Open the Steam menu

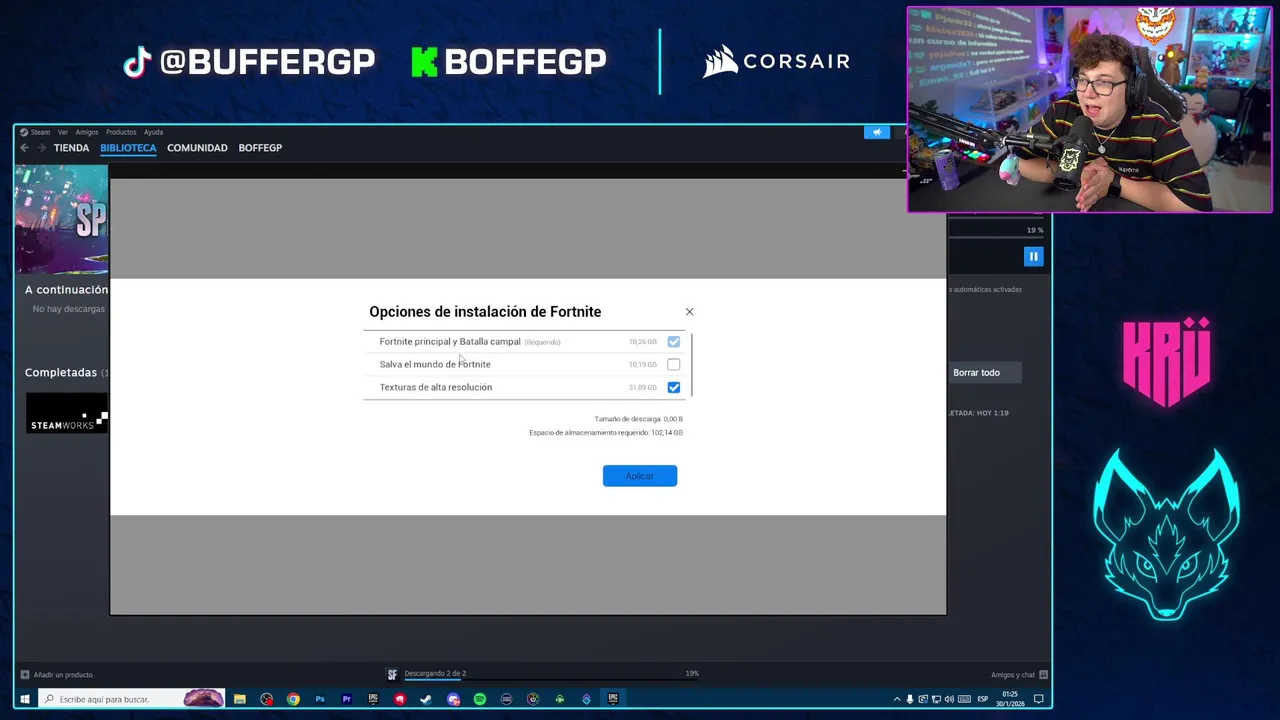point(40,132)
